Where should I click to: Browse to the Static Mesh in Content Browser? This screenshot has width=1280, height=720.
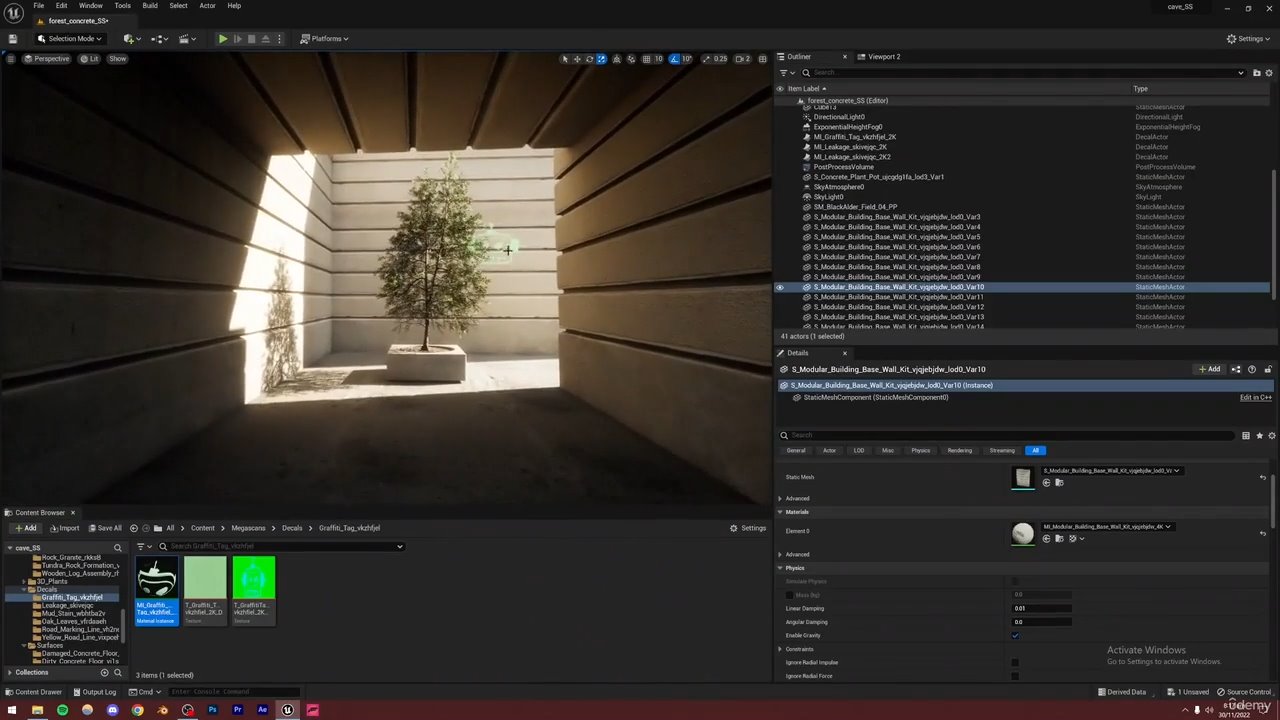(1059, 483)
